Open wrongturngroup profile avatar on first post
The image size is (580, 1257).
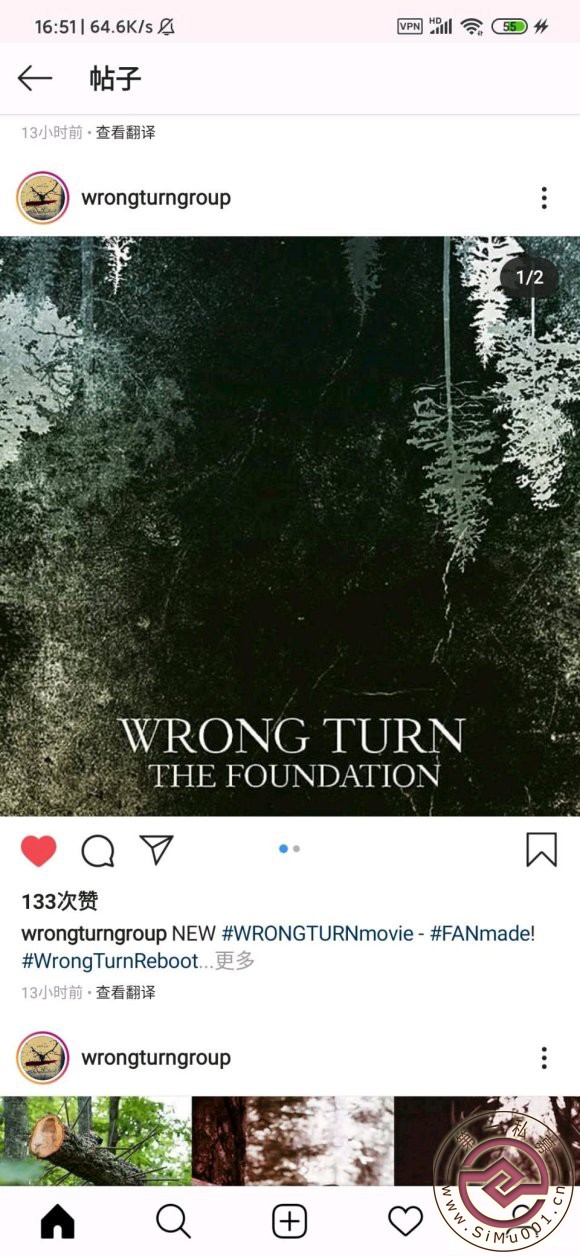pyautogui.click(x=42, y=198)
